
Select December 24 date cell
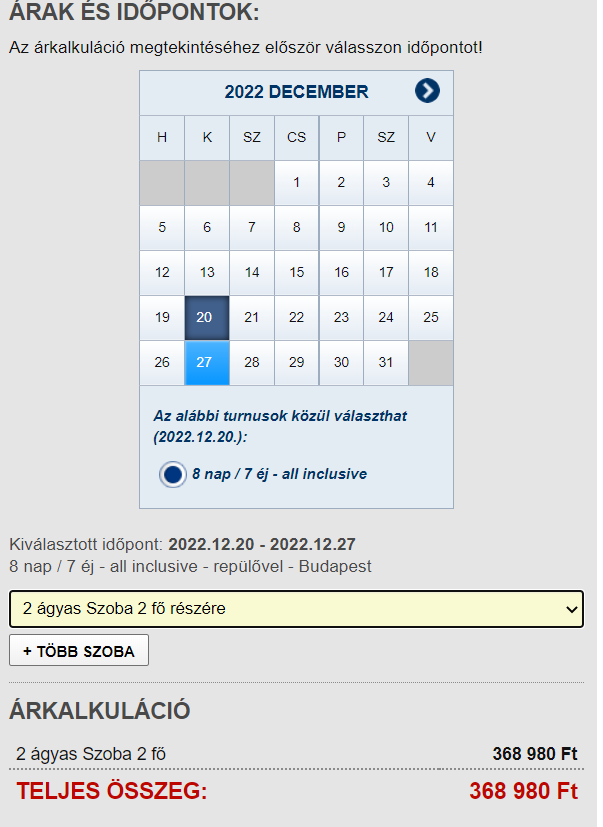coord(386,318)
